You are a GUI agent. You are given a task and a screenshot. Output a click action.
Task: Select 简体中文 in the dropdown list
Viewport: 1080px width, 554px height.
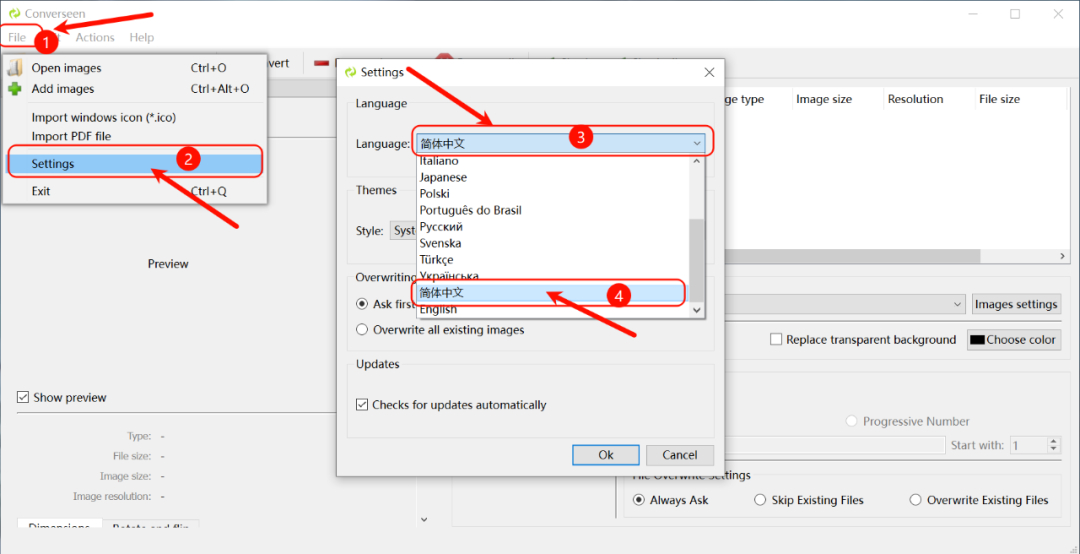pyautogui.click(x=553, y=293)
